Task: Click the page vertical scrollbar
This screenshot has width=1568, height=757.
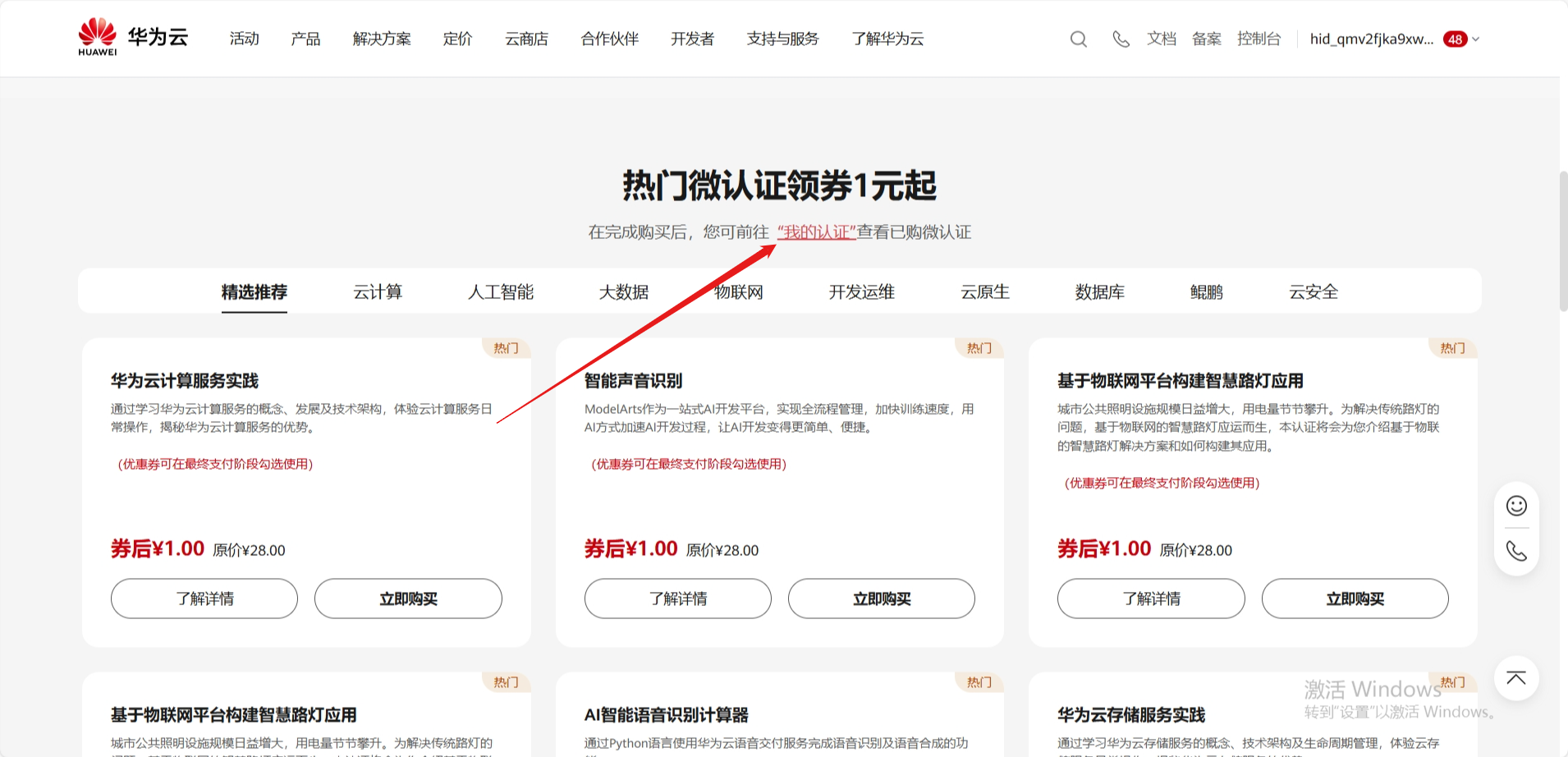Action: pyautogui.click(x=1563, y=241)
